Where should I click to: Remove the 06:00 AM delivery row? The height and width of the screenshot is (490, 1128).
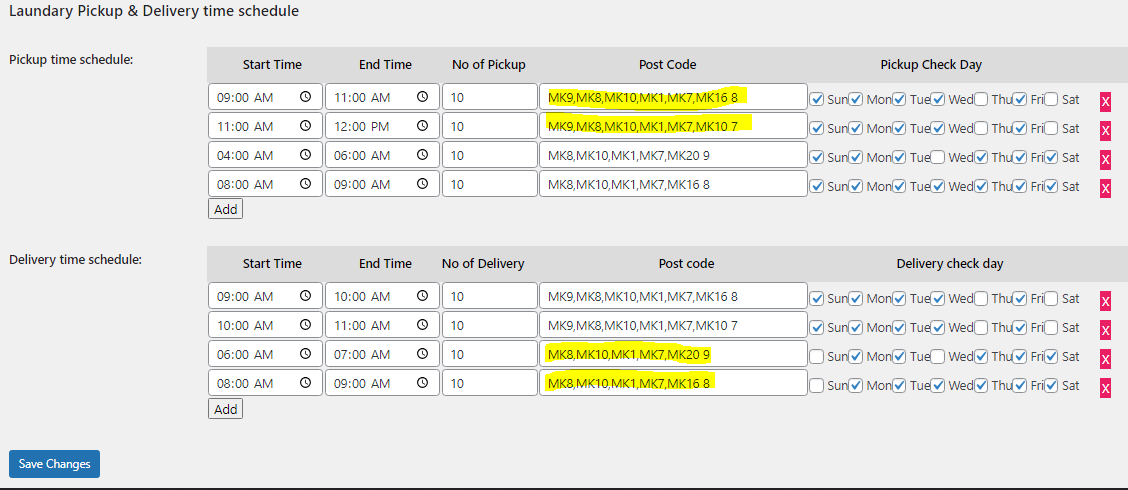(x=1105, y=359)
